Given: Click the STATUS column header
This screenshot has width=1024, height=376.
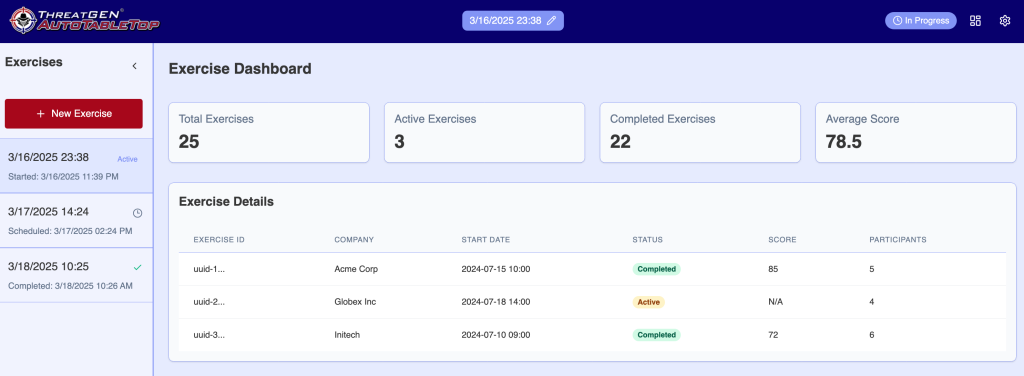Looking at the screenshot, I should 647,240.
